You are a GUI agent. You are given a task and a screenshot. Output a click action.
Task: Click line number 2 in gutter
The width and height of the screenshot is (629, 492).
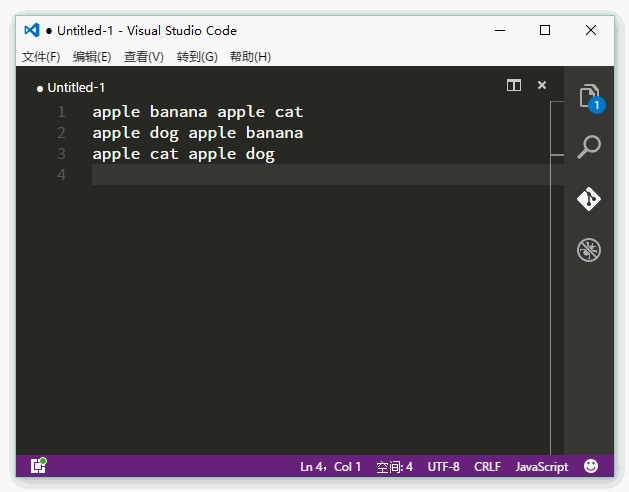(61, 133)
